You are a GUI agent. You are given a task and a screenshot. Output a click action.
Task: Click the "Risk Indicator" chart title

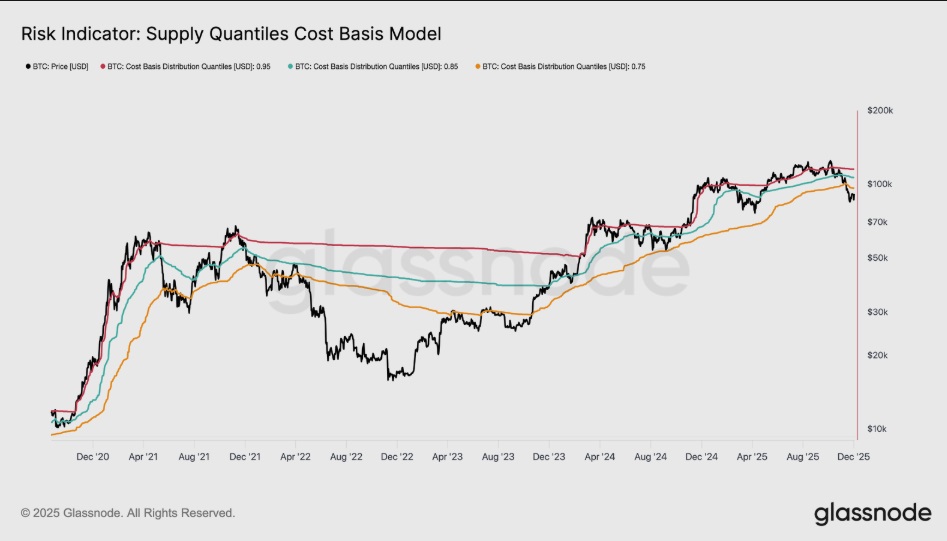(x=231, y=34)
